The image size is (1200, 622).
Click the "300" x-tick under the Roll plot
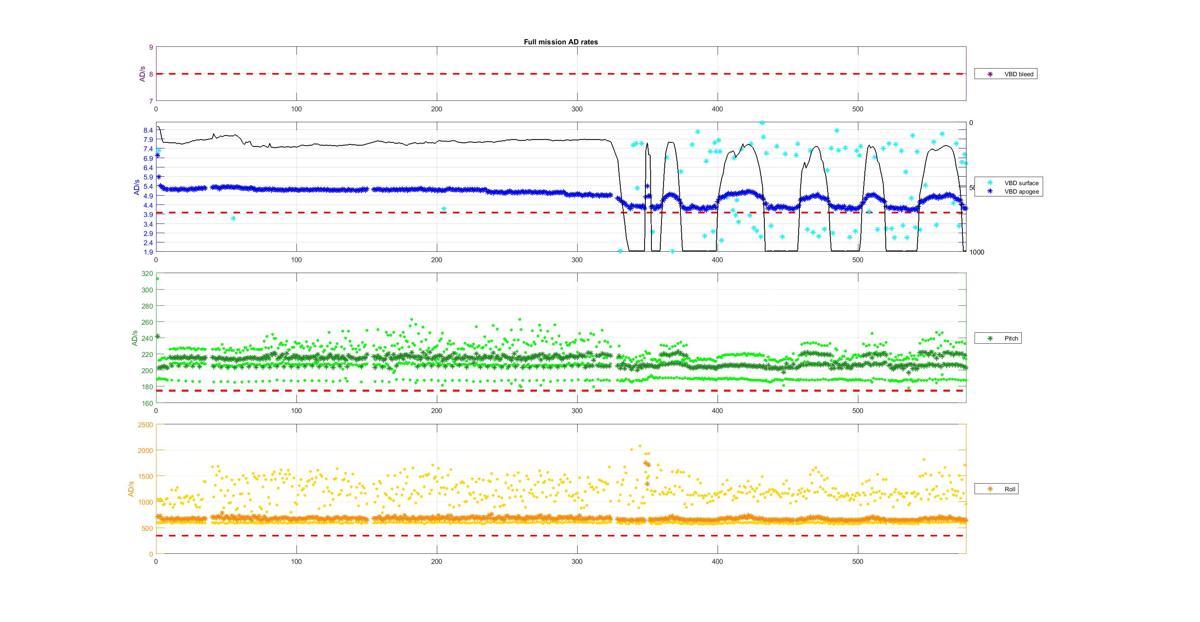tap(577, 562)
